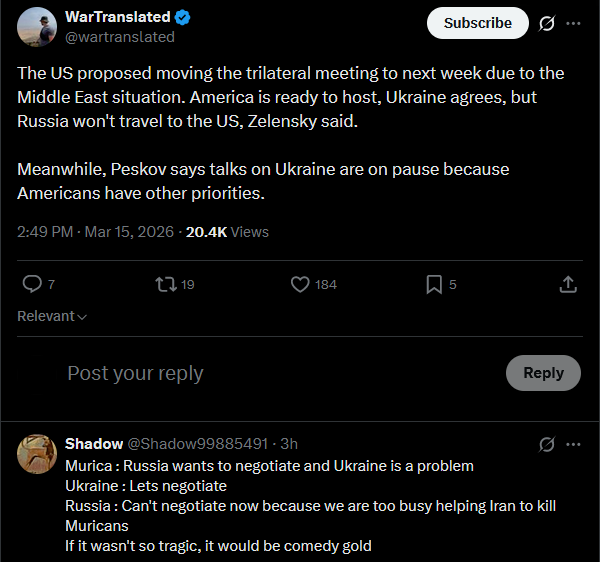Image resolution: width=600 pixels, height=562 pixels.
Task: Open WarTranslated's profile picture
Action: click(x=36, y=27)
